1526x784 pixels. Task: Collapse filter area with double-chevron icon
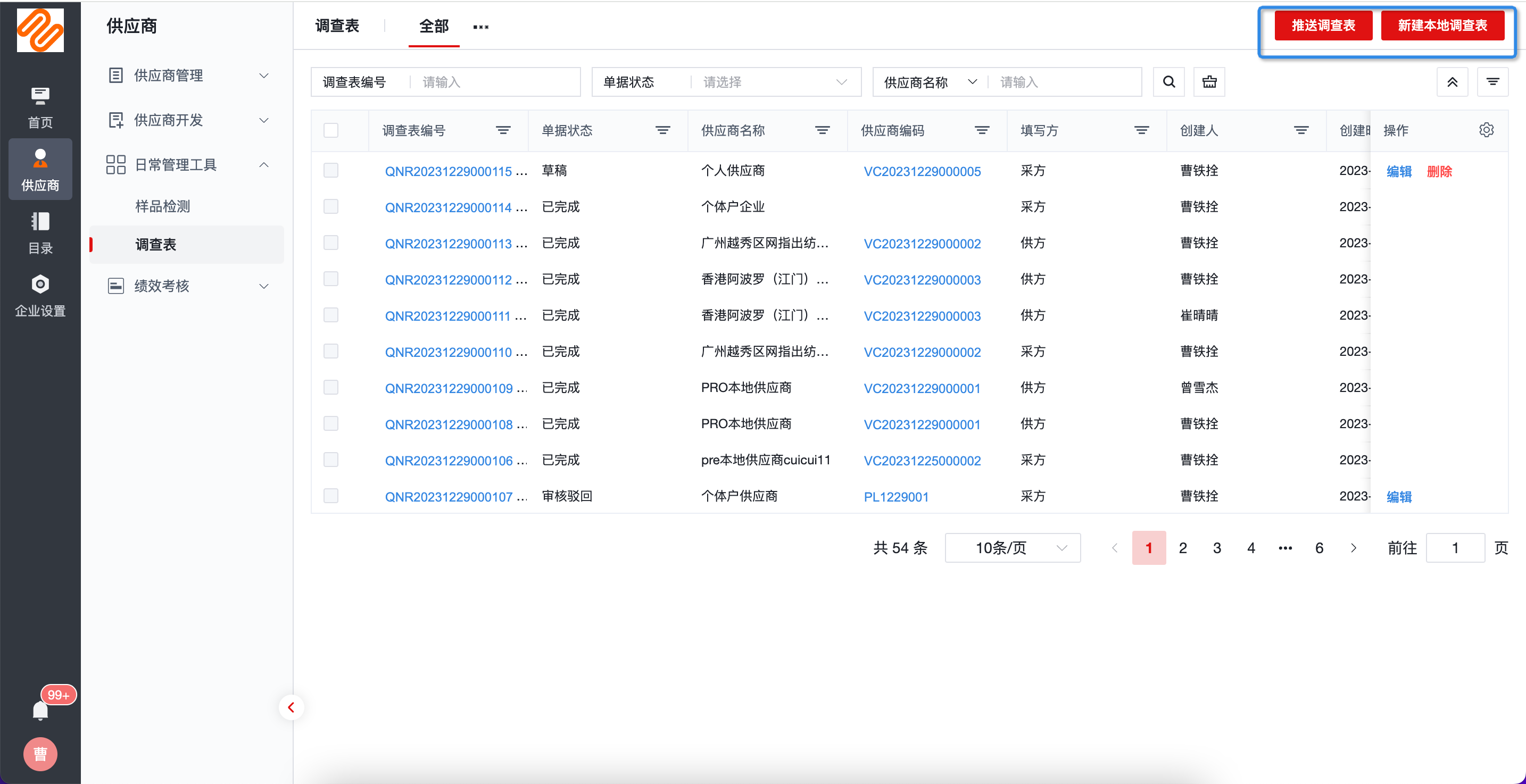click(x=1452, y=82)
